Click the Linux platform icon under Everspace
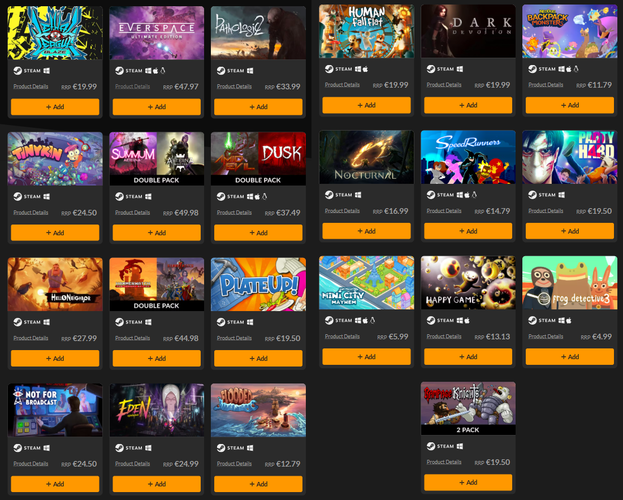 163,71
